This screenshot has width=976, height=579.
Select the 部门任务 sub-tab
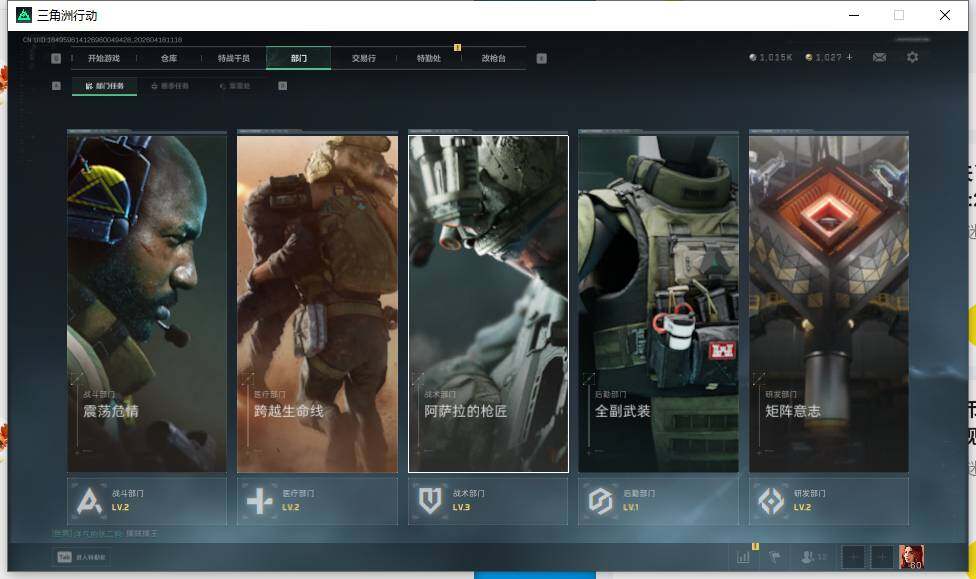(105, 86)
